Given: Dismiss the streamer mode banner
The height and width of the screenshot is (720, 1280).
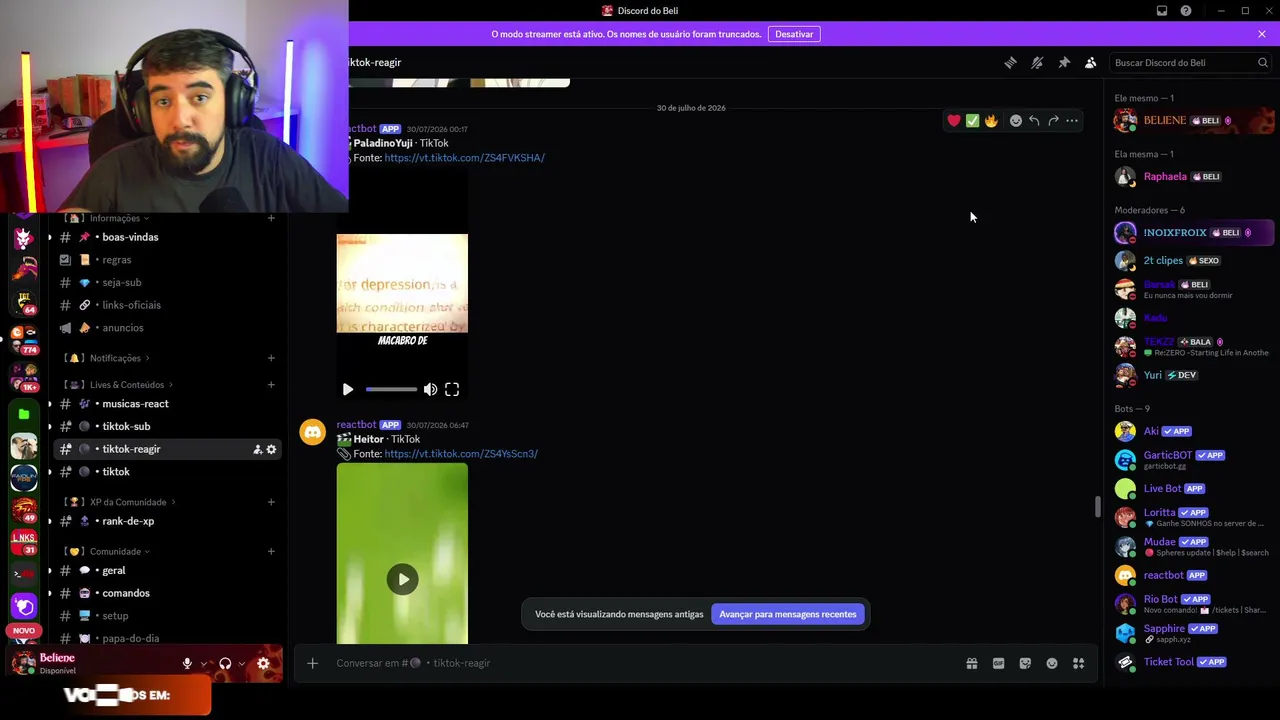Looking at the screenshot, I should 1262,34.
